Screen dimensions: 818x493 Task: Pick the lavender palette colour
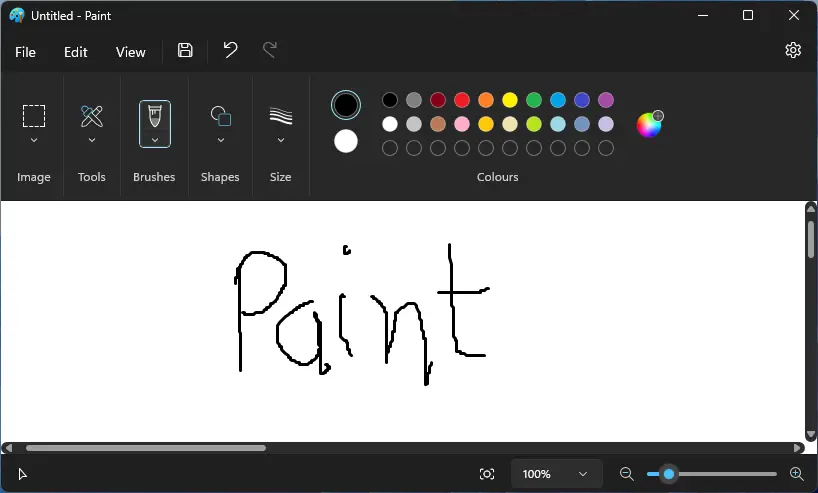606,124
